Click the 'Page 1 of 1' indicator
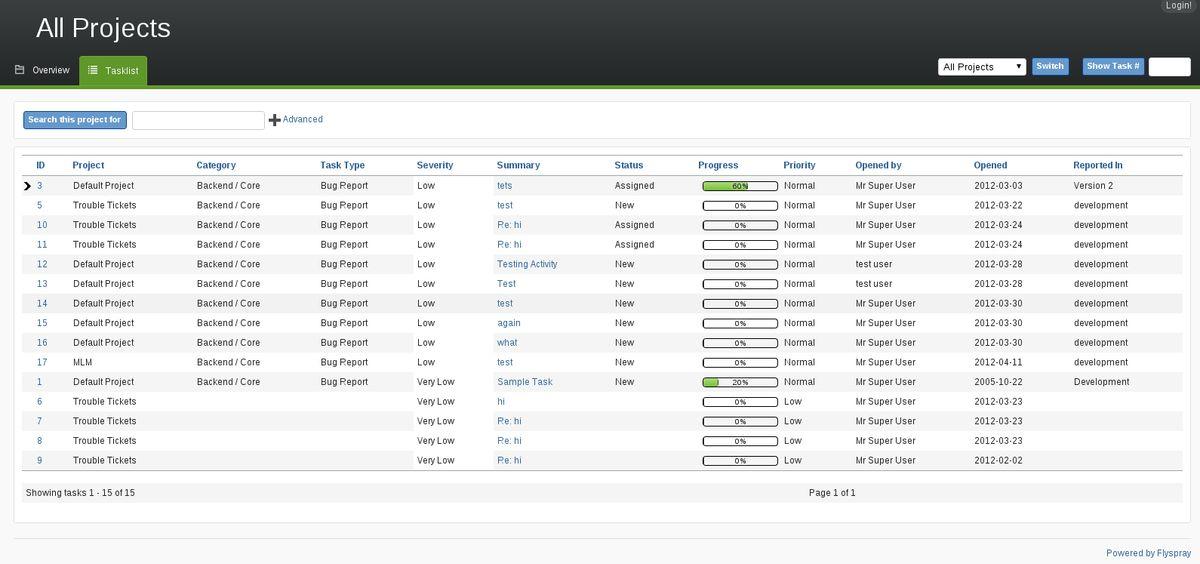This screenshot has height=564, width=1200. click(x=832, y=493)
